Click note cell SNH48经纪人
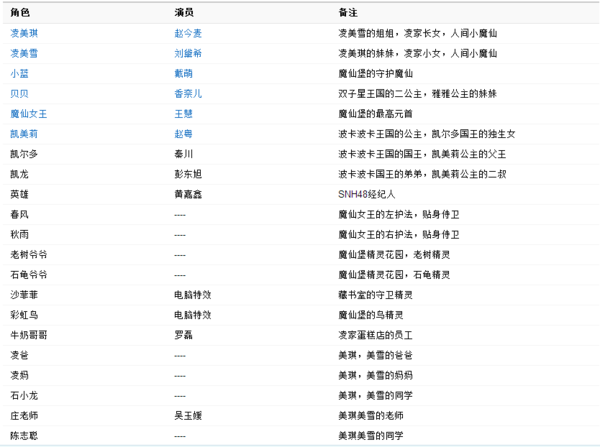Screen dimensions: 600x447 tap(367, 194)
